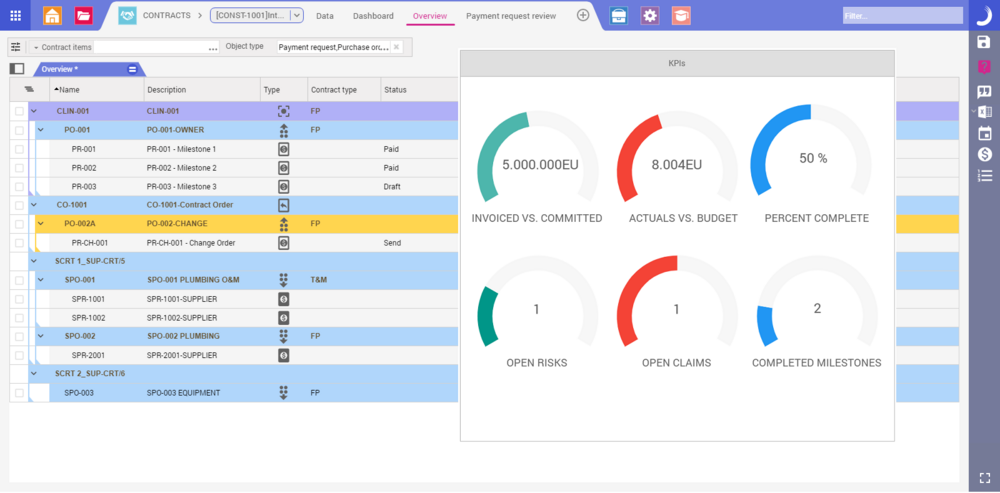Click the dollar sign sidebar icon
The image size is (1000, 493).
[984, 154]
